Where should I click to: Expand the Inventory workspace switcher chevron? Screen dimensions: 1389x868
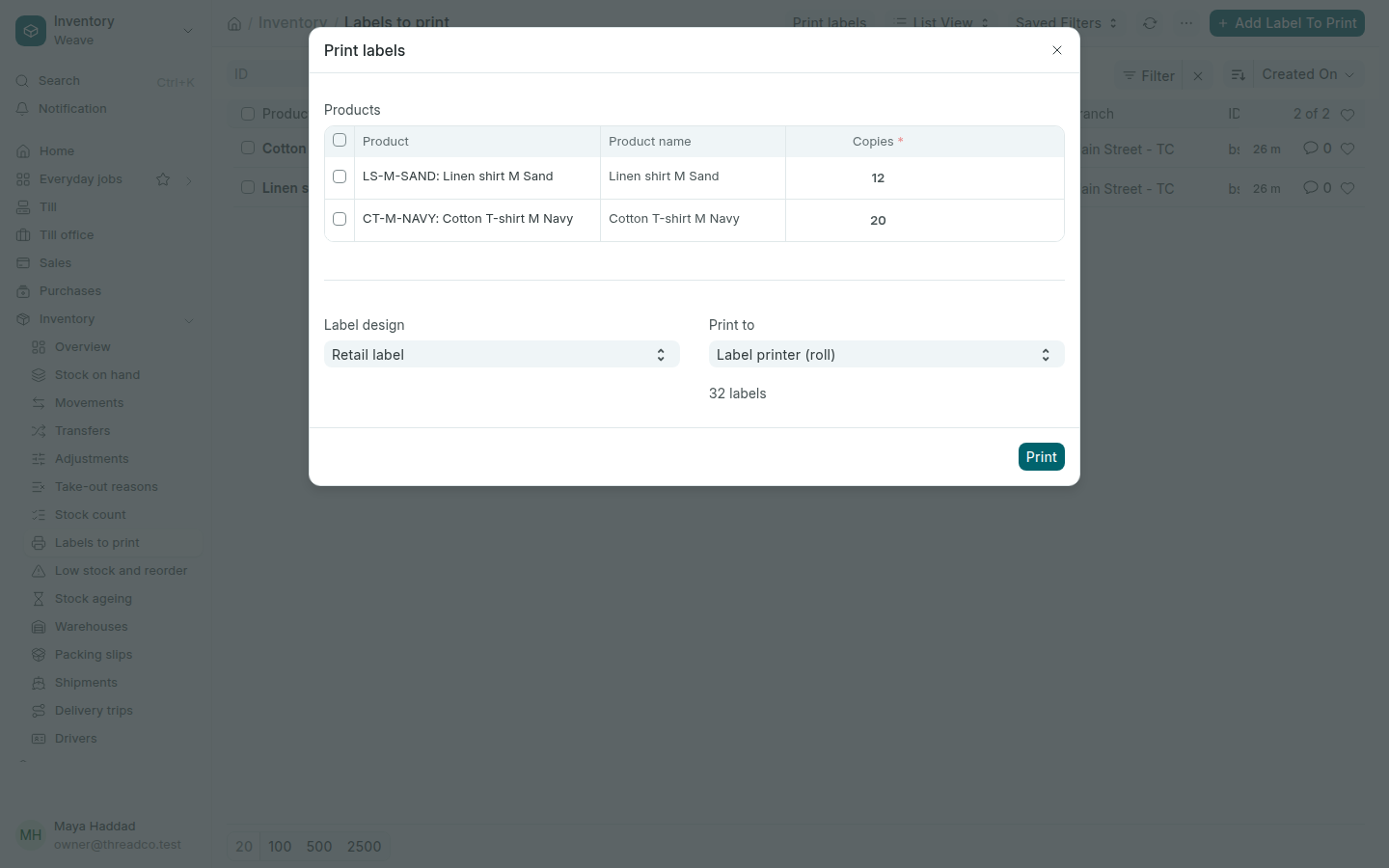coord(188,31)
